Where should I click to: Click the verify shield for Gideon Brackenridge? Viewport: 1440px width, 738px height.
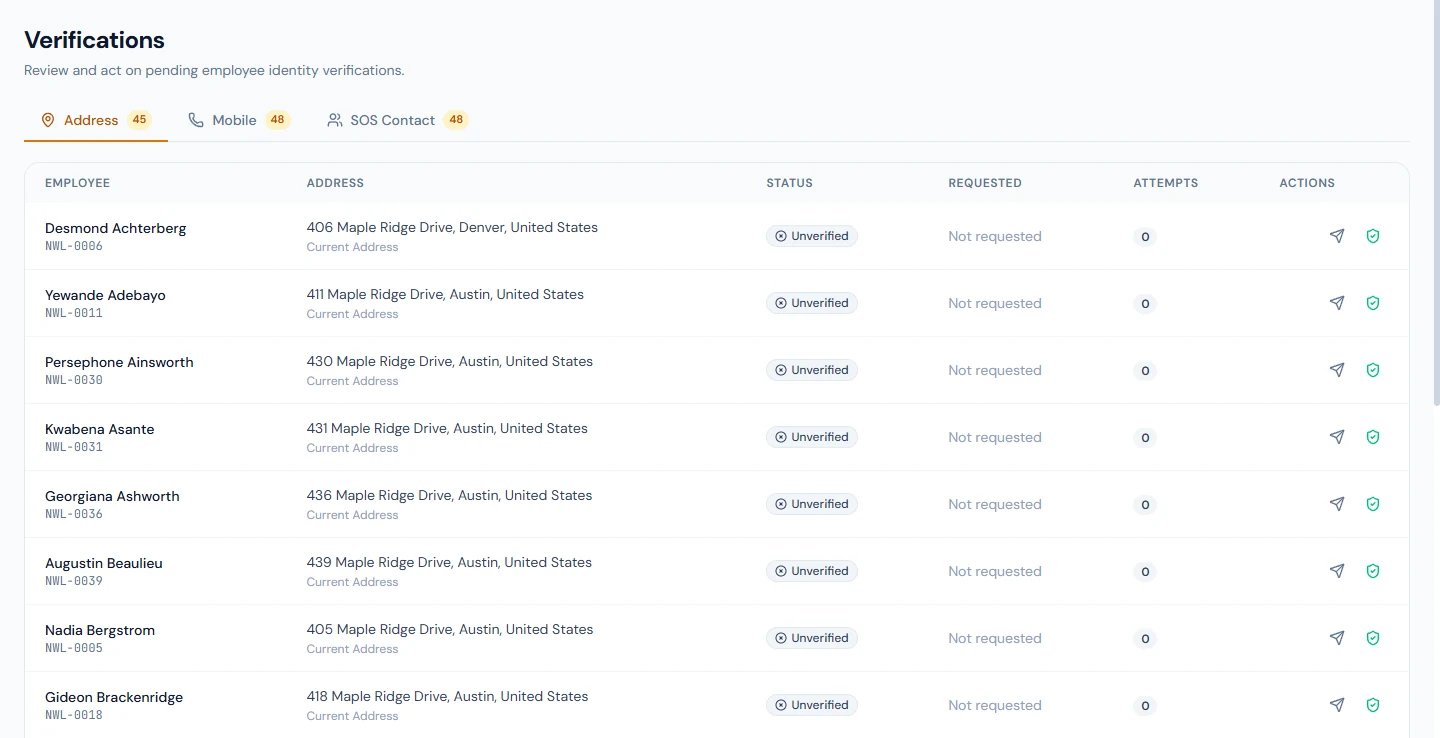(1373, 705)
